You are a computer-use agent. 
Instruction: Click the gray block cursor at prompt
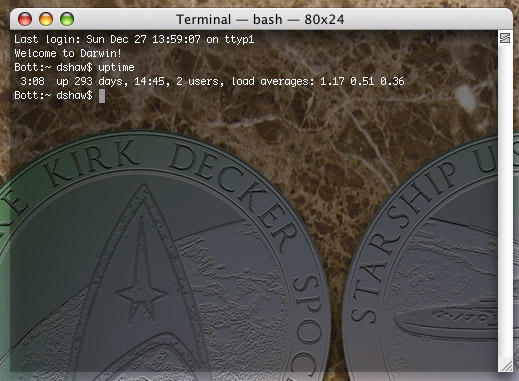click(102, 96)
